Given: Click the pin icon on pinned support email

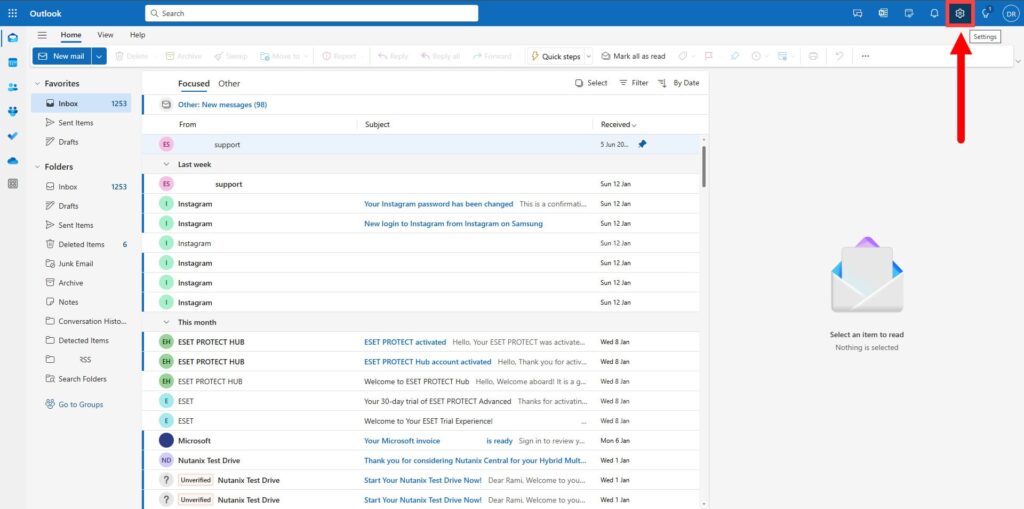Looking at the screenshot, I should [642, 144].
